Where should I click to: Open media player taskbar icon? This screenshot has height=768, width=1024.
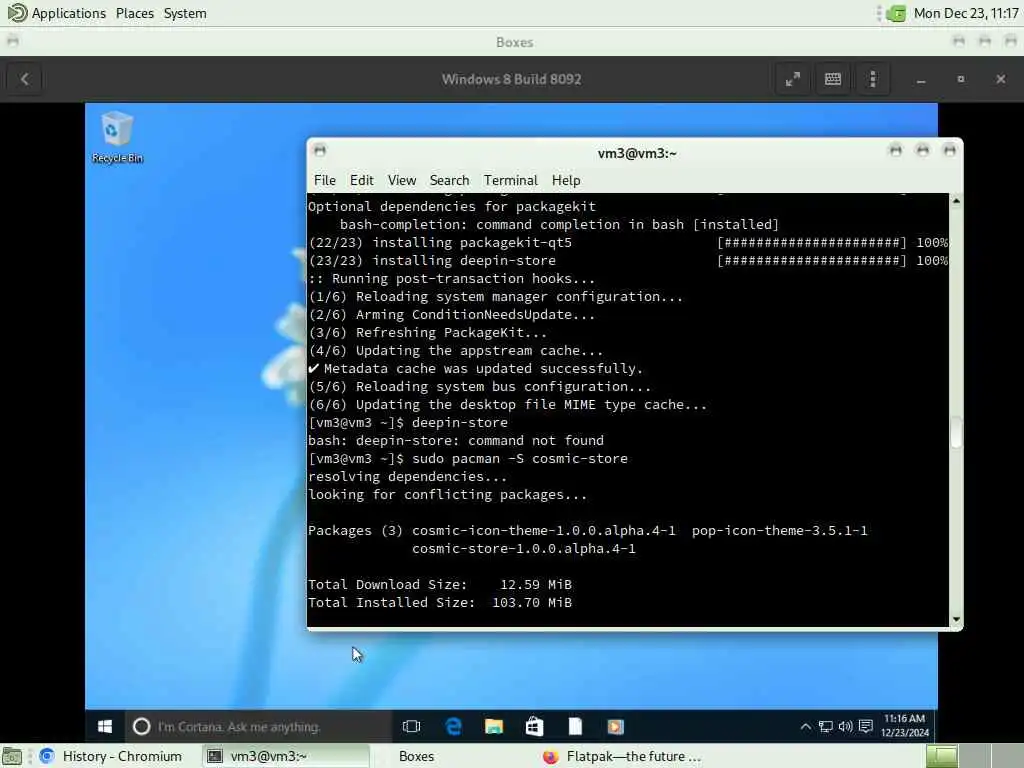click(x=615, y=726)
